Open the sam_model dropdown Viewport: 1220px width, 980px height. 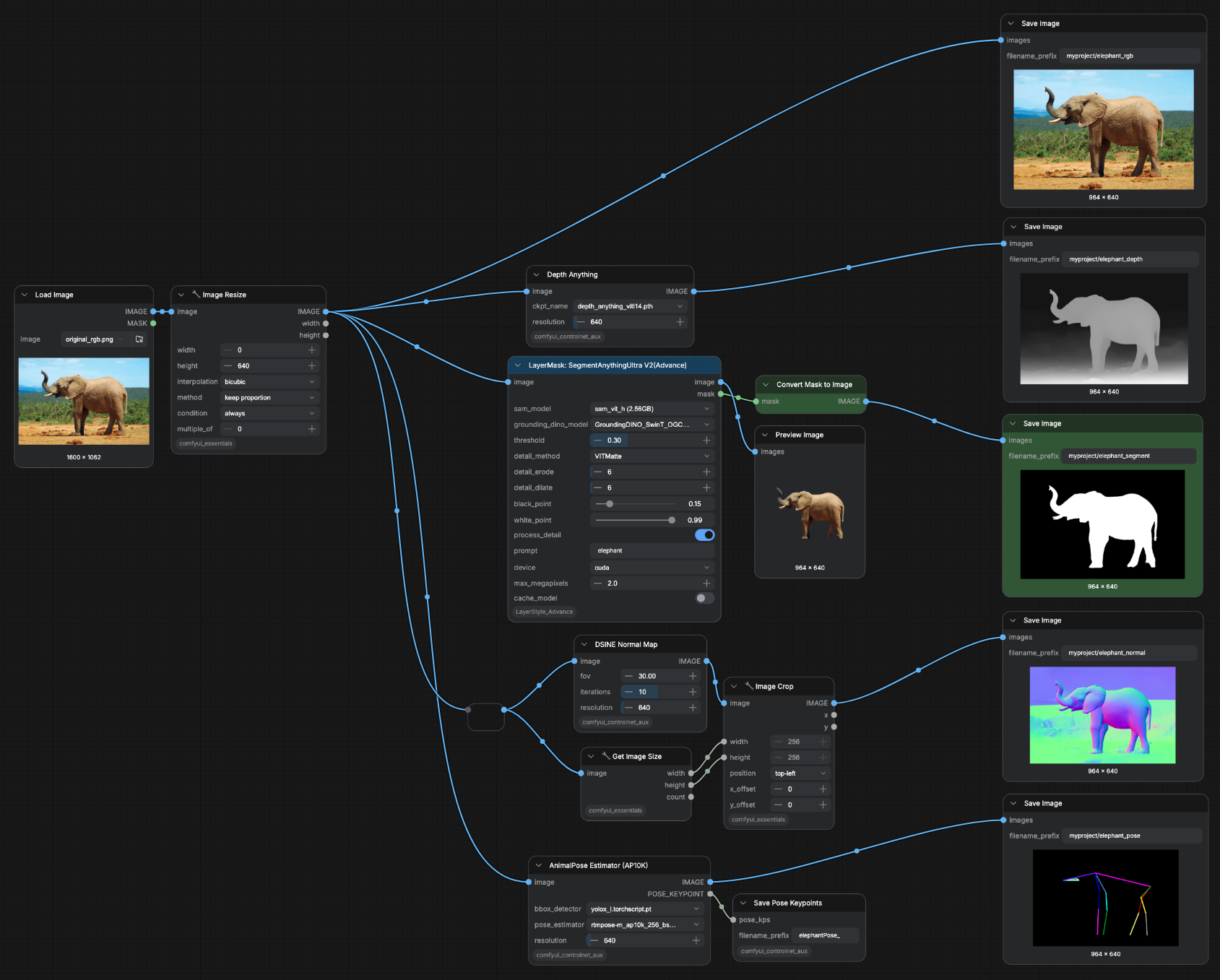pos(652,409)
